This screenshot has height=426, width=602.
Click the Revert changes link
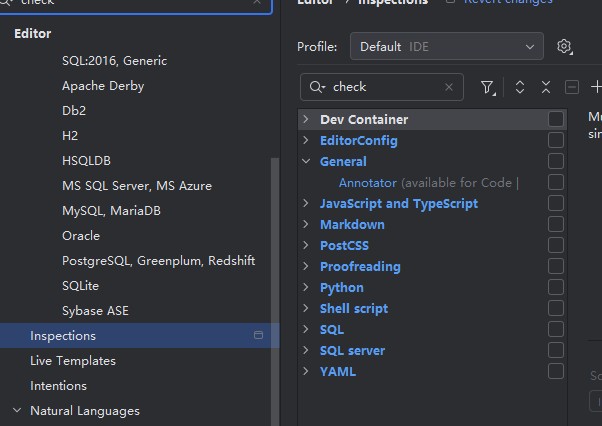(x=507, y=2)
